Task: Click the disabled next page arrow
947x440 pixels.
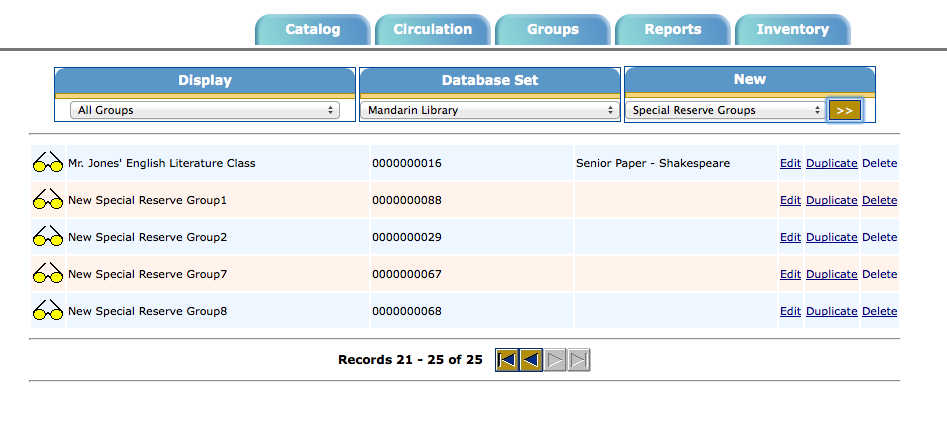Action: [x=555, y=360]
